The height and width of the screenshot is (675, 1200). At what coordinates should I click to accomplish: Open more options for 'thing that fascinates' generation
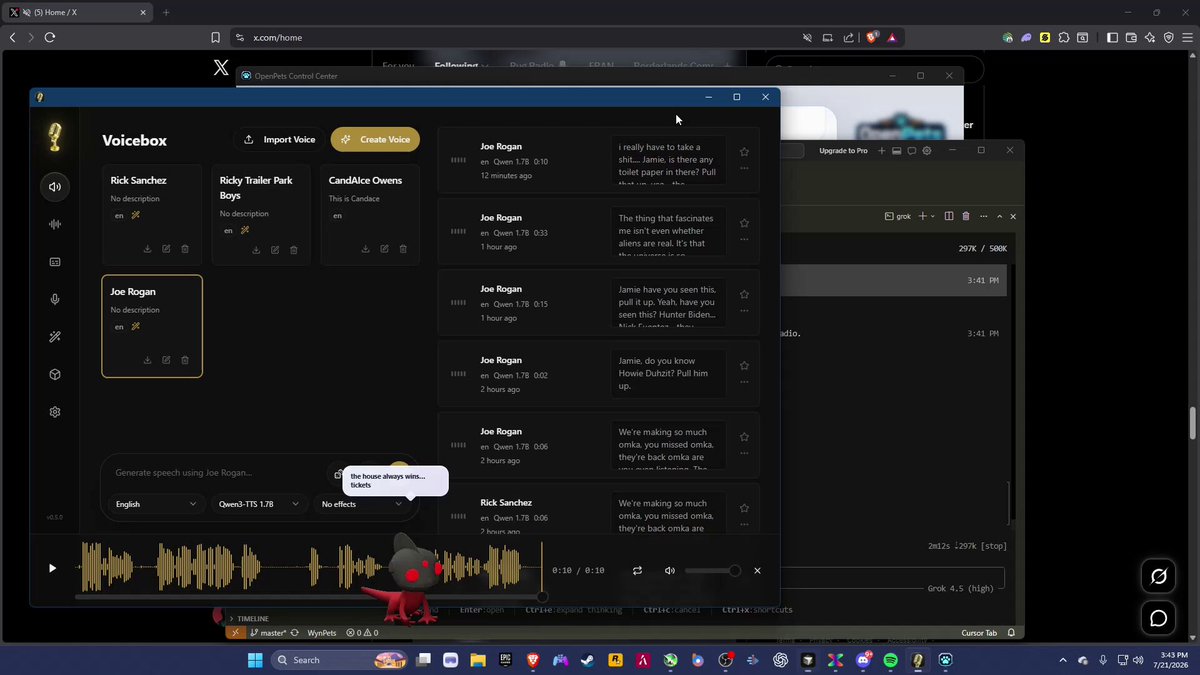point(744,239)
